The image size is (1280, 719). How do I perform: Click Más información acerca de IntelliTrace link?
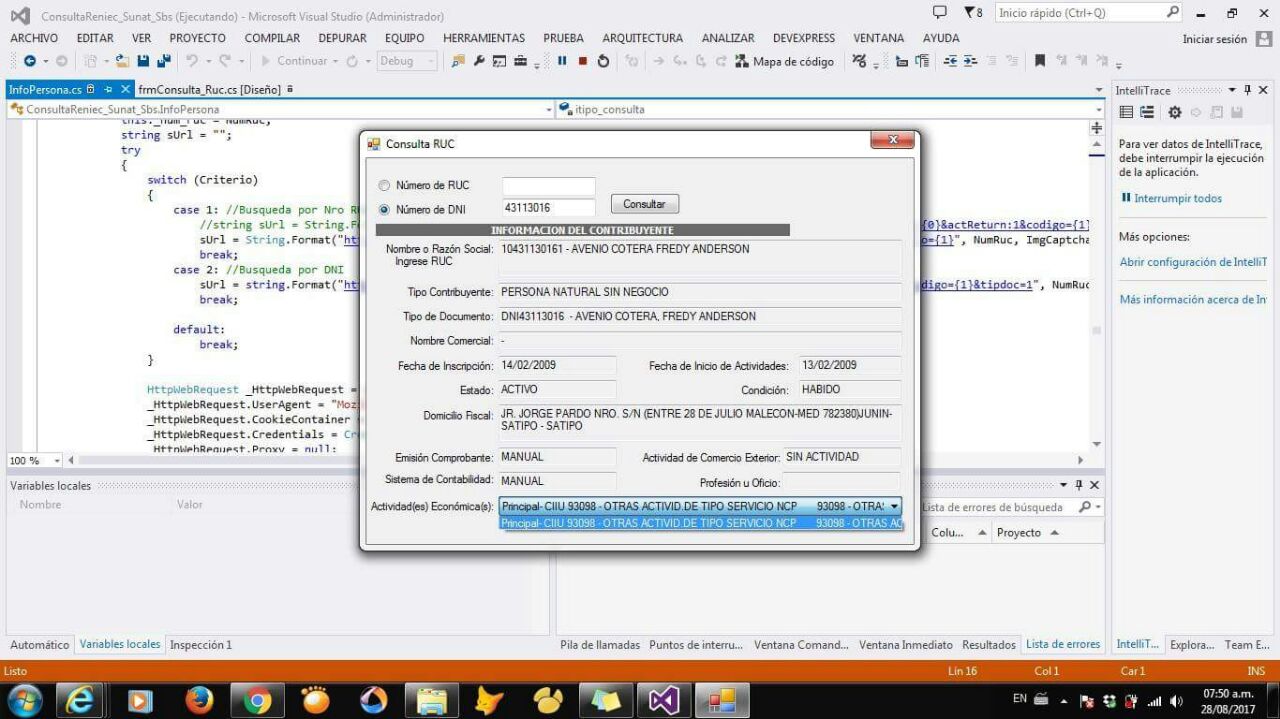point(1193,299)
